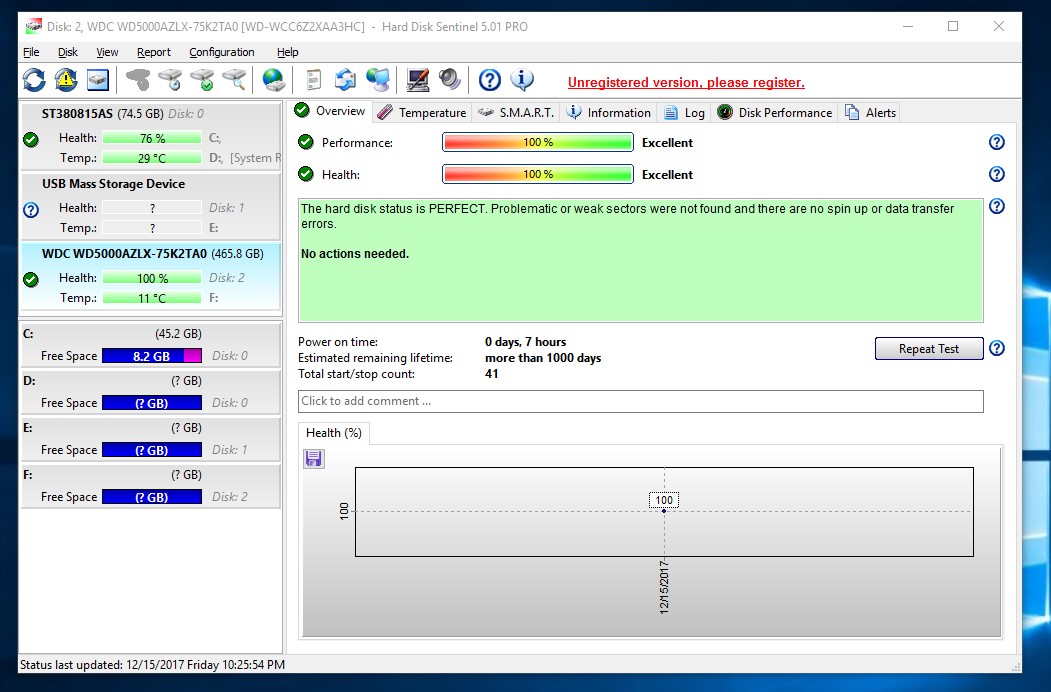Click the refresh icon with yellow warning triangle
1051x692 pixels.
(66, 80)
